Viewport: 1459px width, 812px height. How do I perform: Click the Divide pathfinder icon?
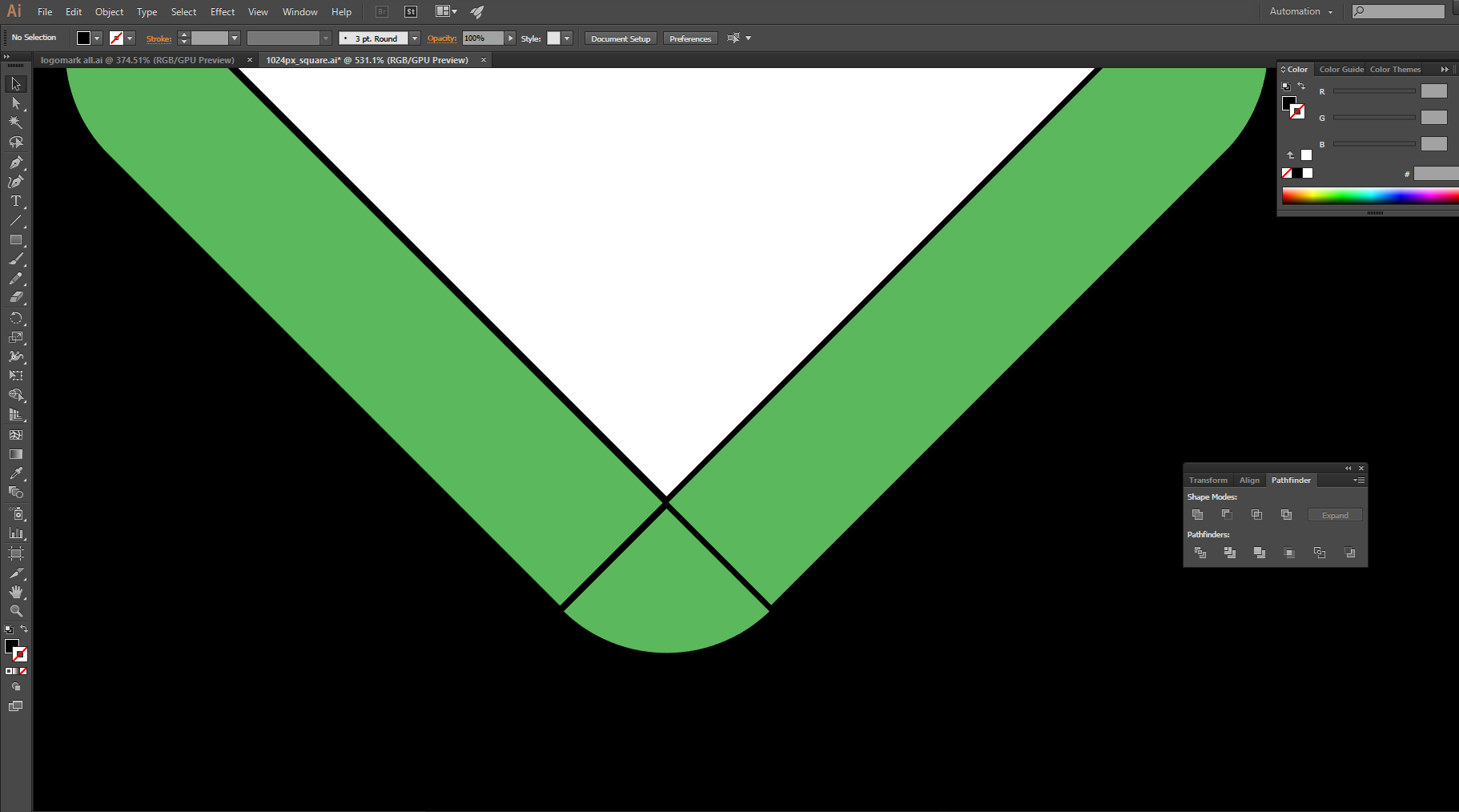pos(1200,553)
